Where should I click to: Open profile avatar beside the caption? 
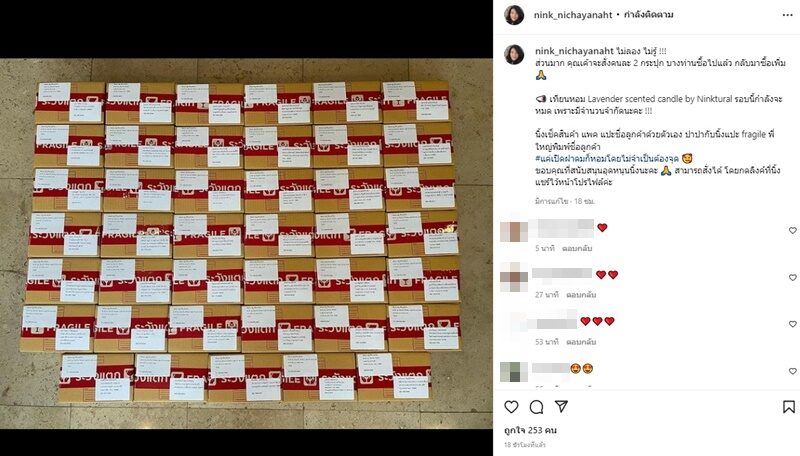pos(514,55)
